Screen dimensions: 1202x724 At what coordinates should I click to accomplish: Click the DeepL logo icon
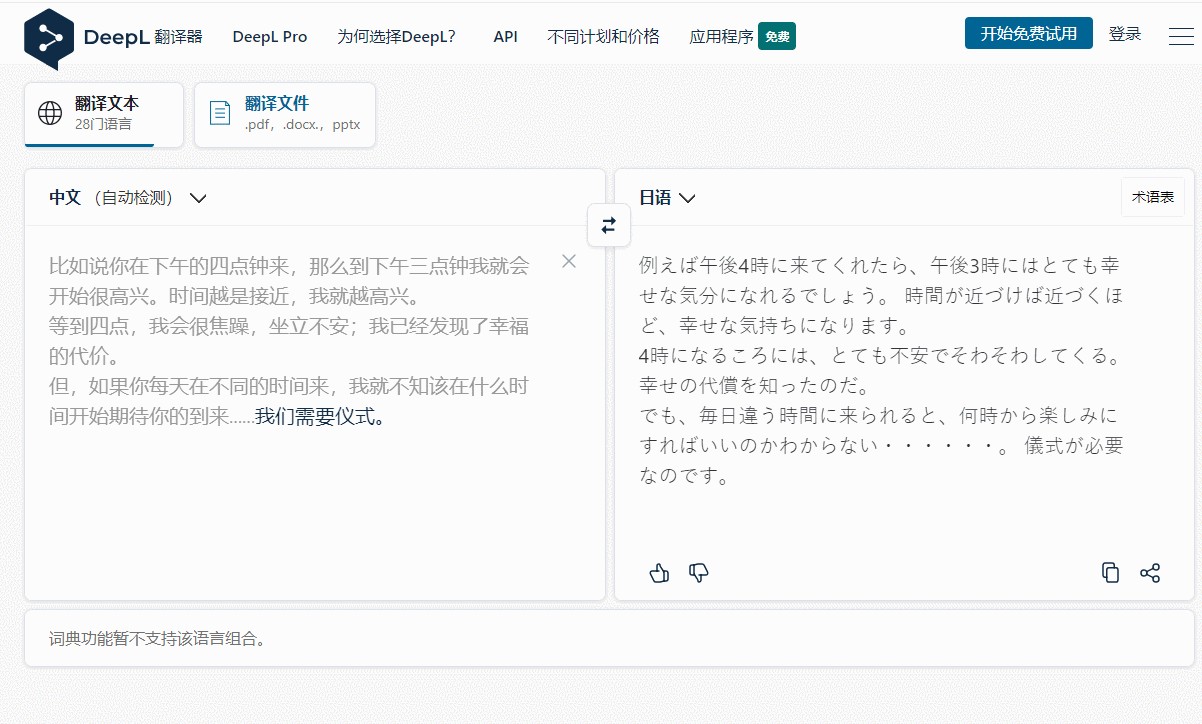click(x=49, y=38)
